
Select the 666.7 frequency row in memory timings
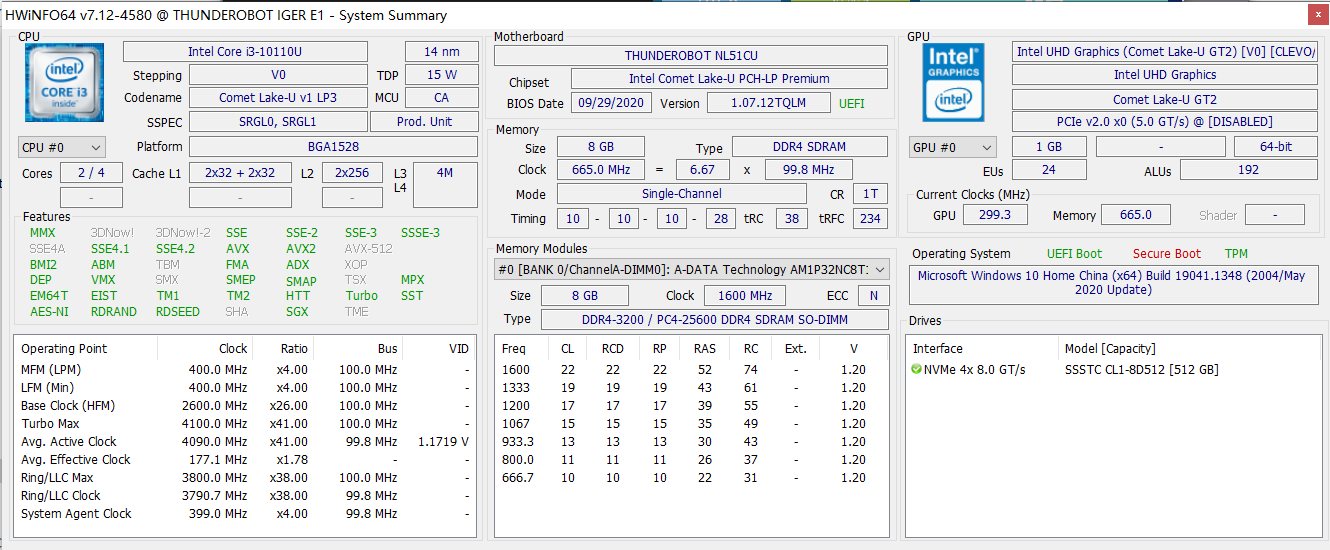691,478
